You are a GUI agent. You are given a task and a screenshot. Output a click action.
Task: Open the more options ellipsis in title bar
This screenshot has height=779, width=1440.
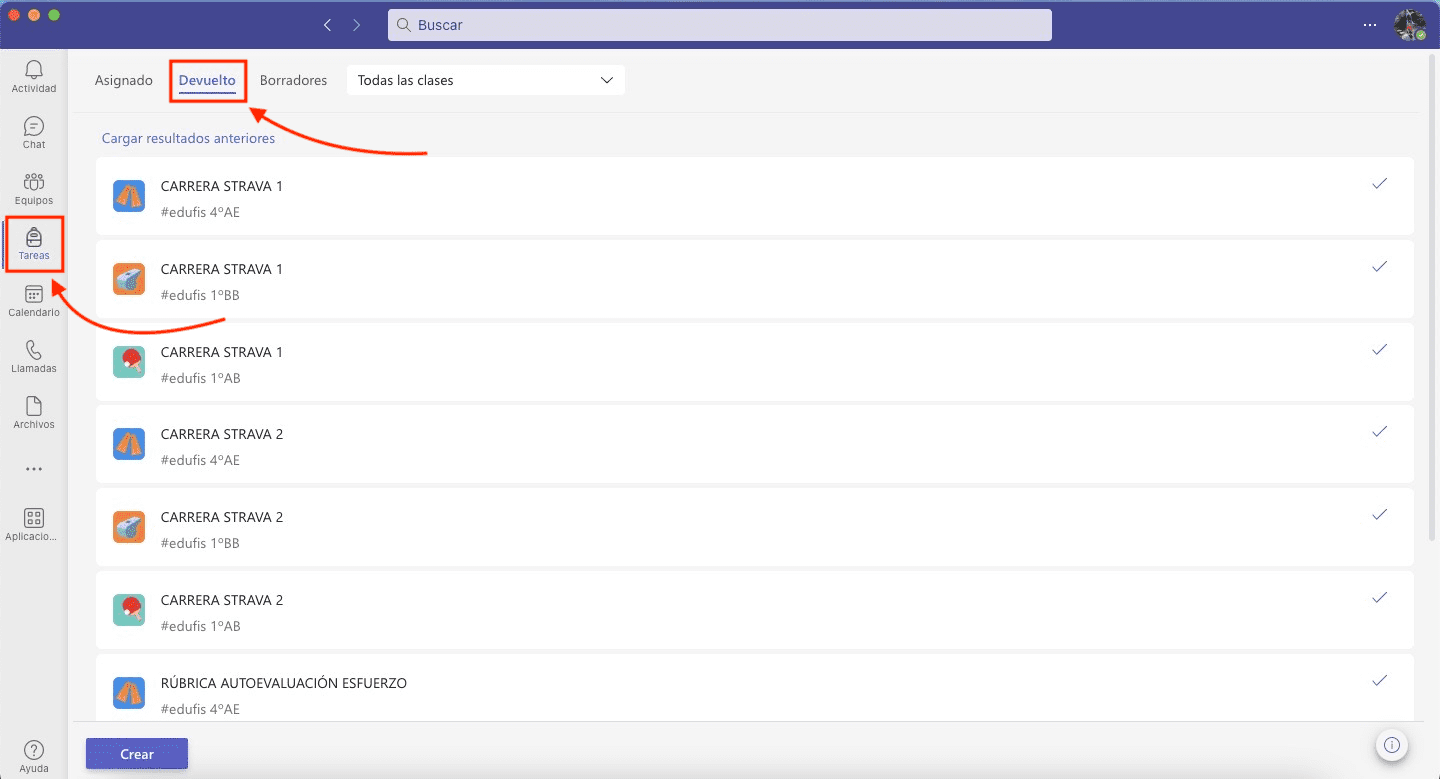[1370, 25]
